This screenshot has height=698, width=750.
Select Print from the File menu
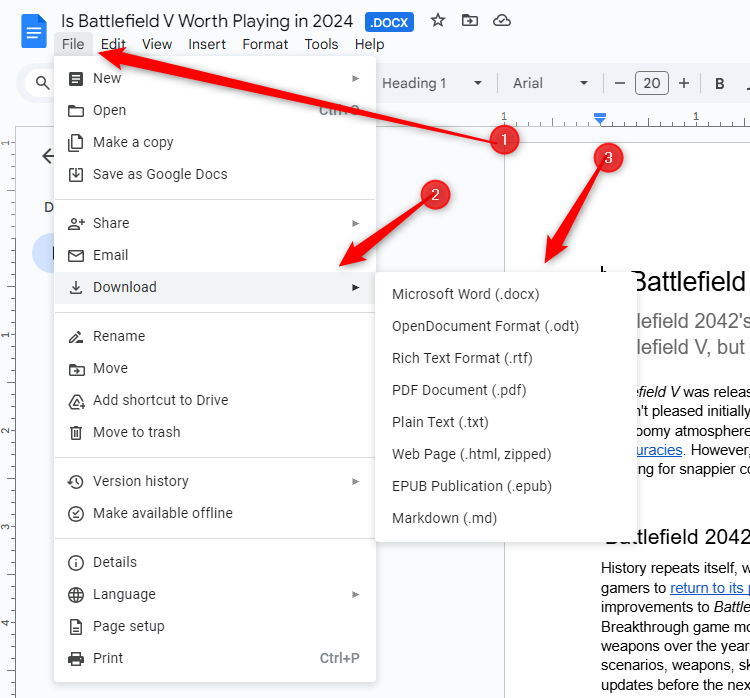pos(215,658)
